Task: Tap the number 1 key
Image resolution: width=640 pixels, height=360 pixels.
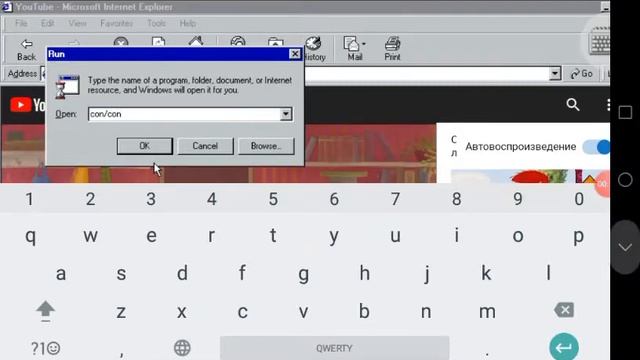Action: point(29,199)
